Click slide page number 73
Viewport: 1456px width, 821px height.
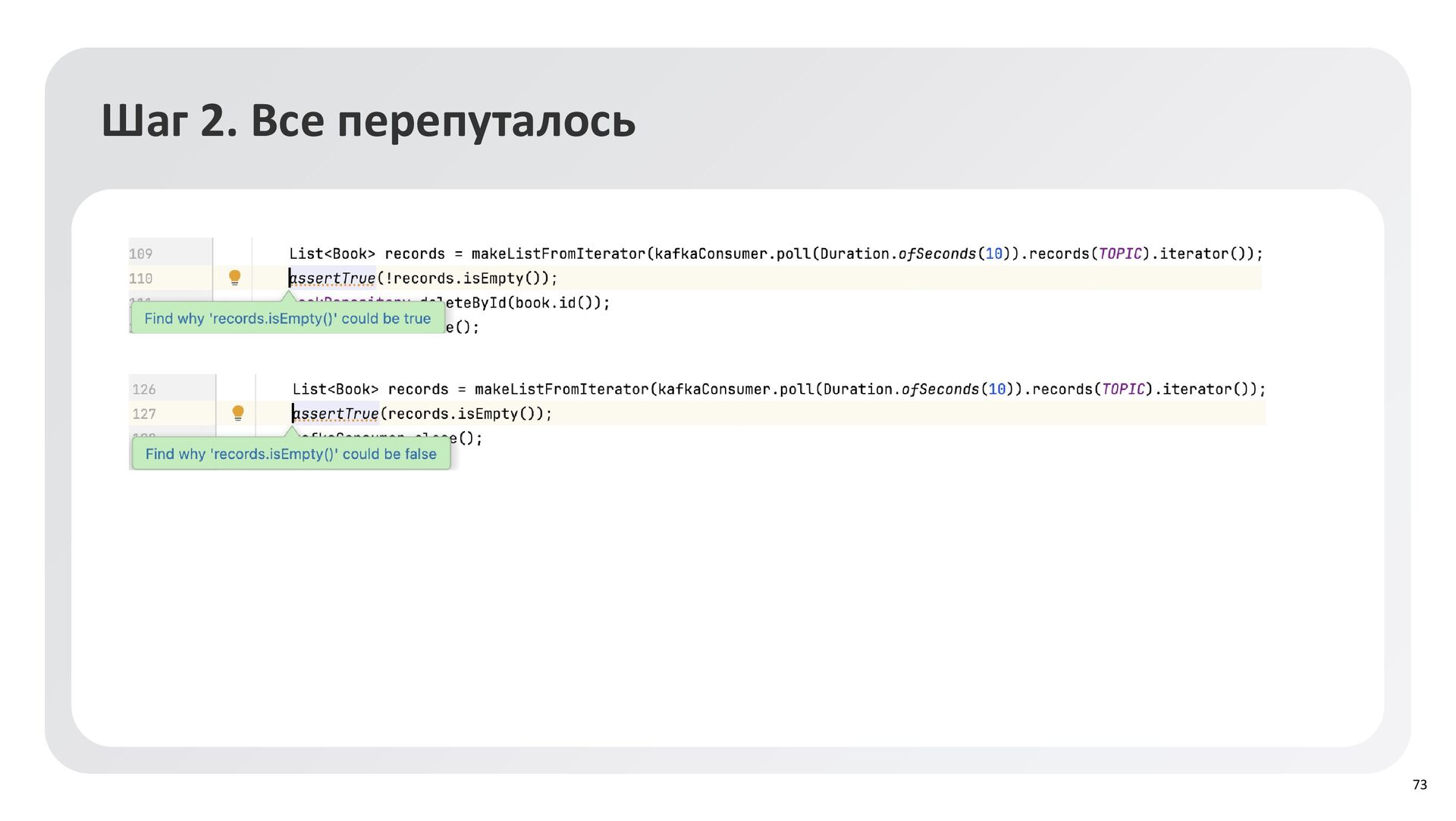click(1420, 785)
